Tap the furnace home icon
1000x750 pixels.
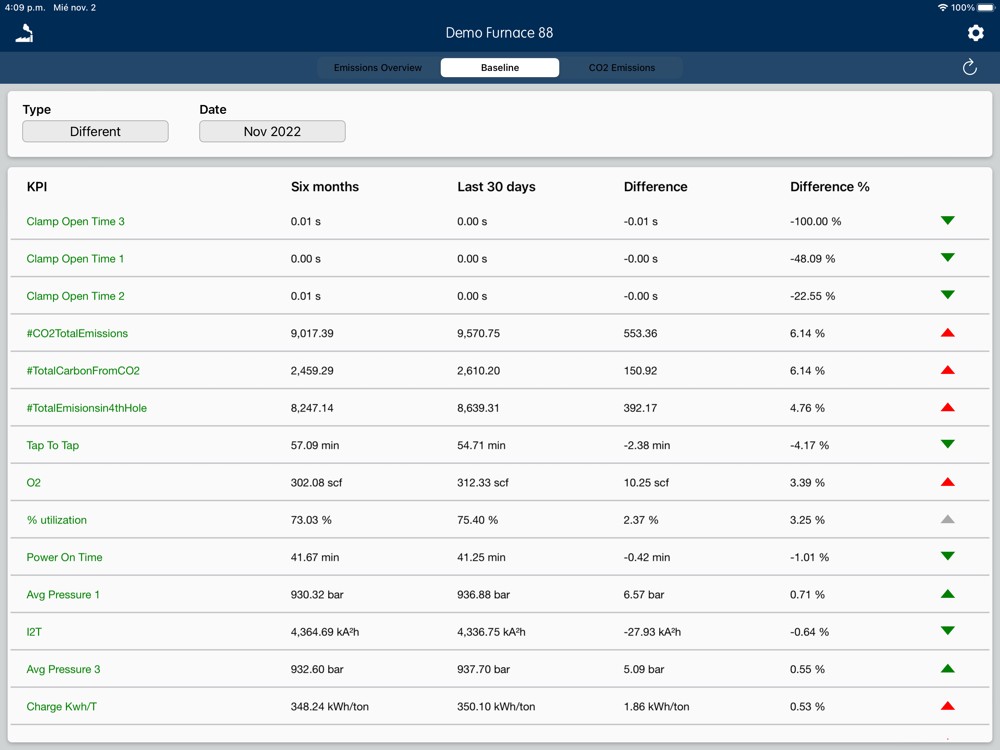pos(24,33)
